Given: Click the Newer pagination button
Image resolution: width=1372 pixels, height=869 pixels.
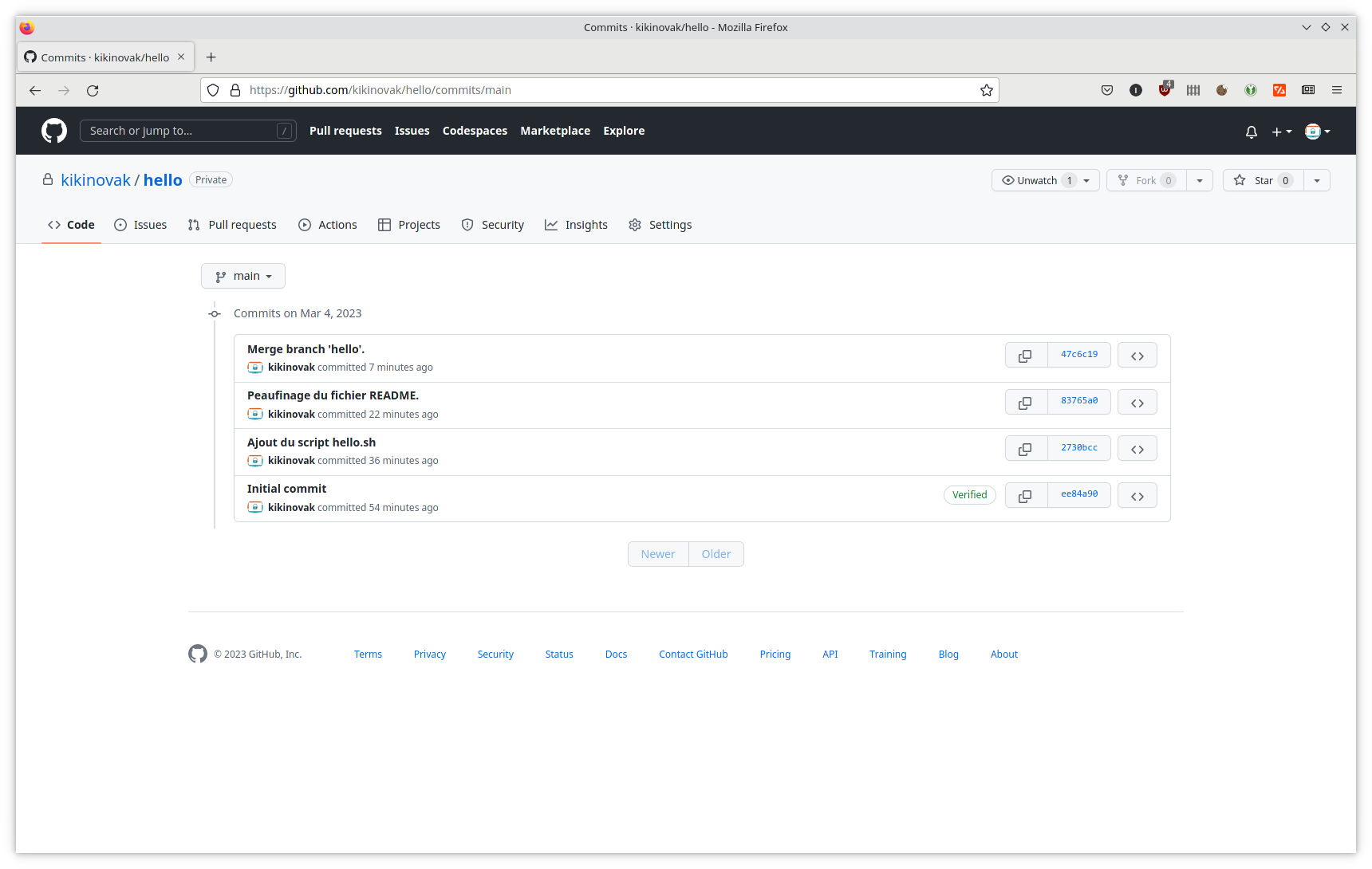Looking at the screenshot, I should (x=658, y=554).
